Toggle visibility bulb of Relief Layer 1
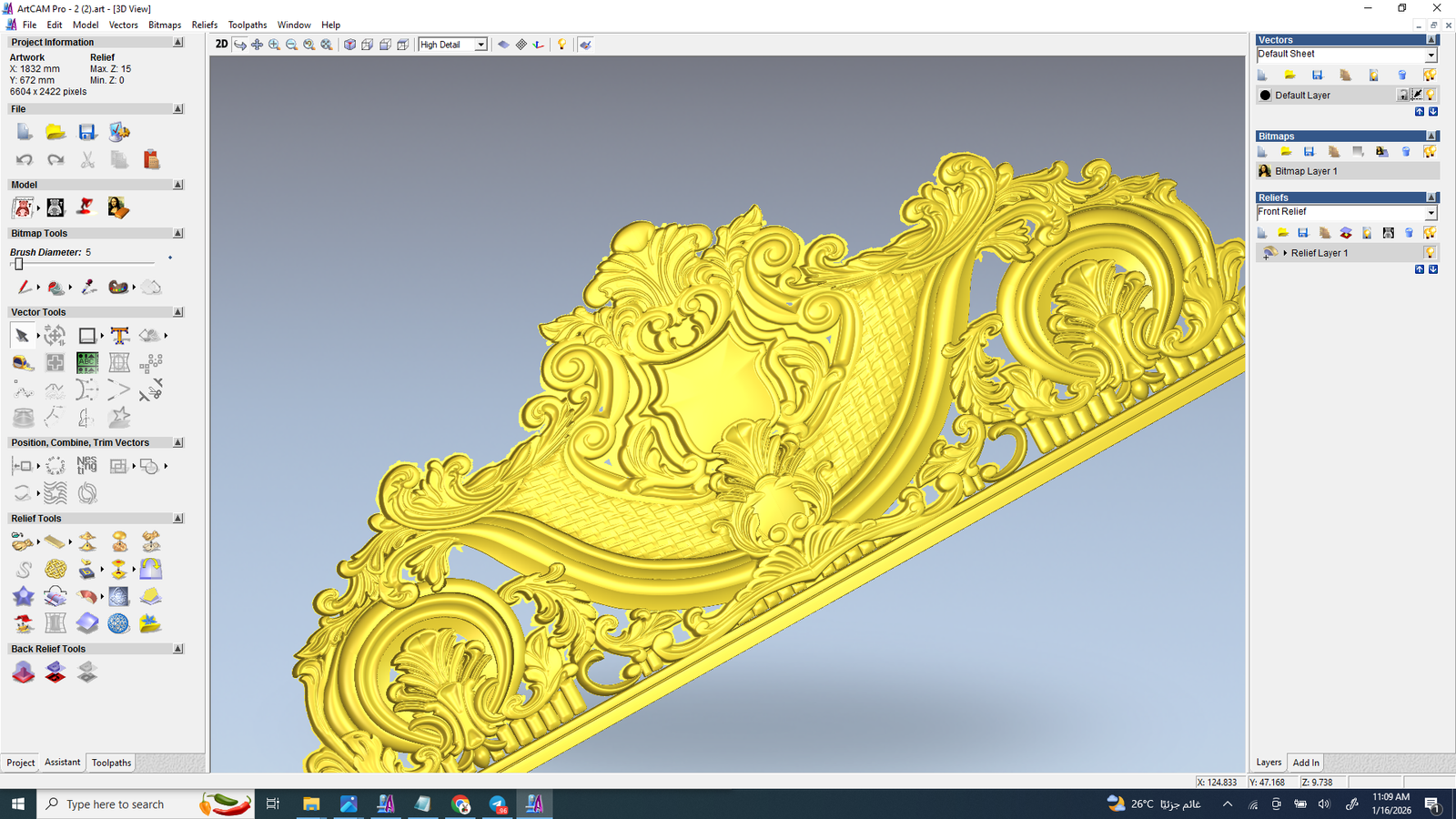Screen dimensions: 1456x819 pos(1430,253)
